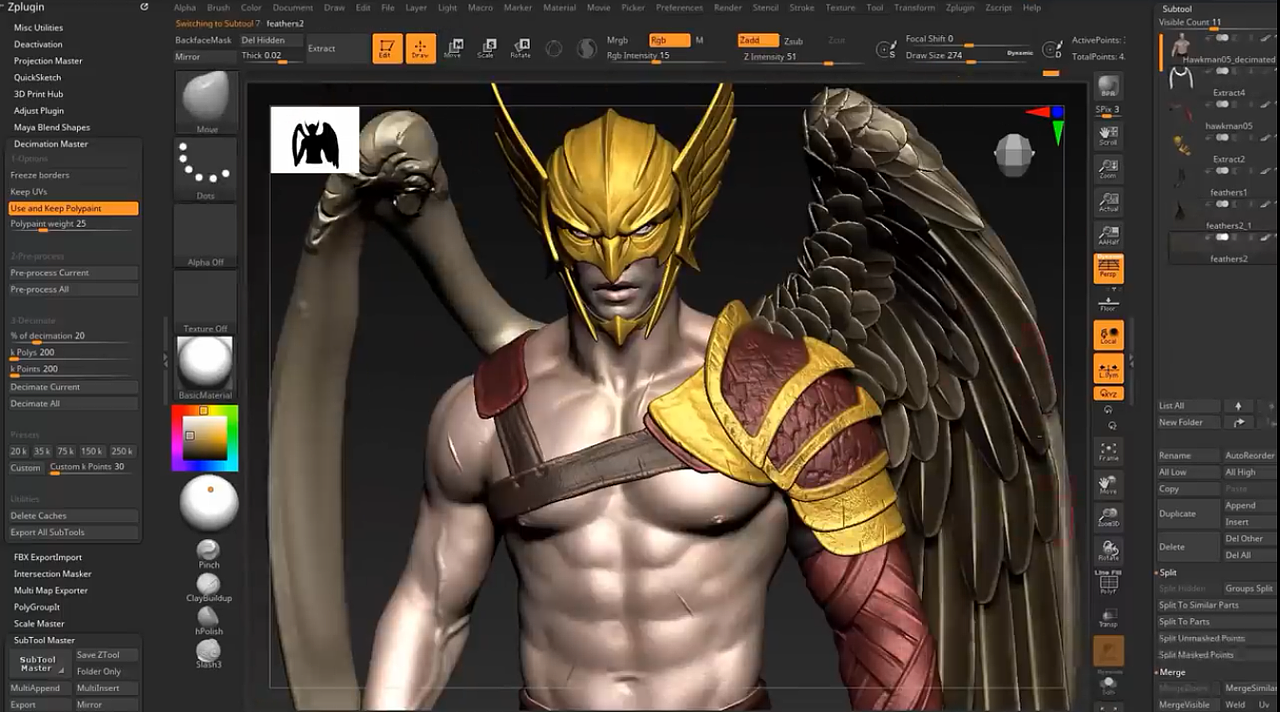Viewport: 1280px width, 712px height.
Task: Open the Preferences menu
Action: tap(679, 8)
